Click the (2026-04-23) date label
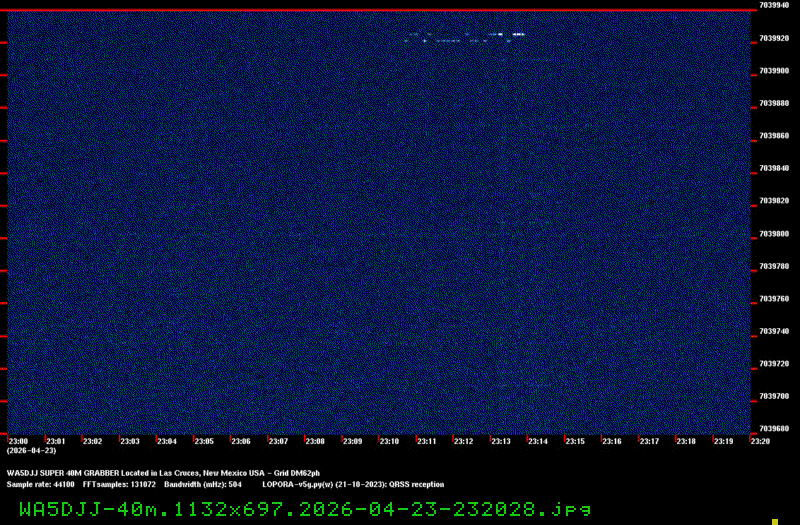 click(x=32, y=451)
